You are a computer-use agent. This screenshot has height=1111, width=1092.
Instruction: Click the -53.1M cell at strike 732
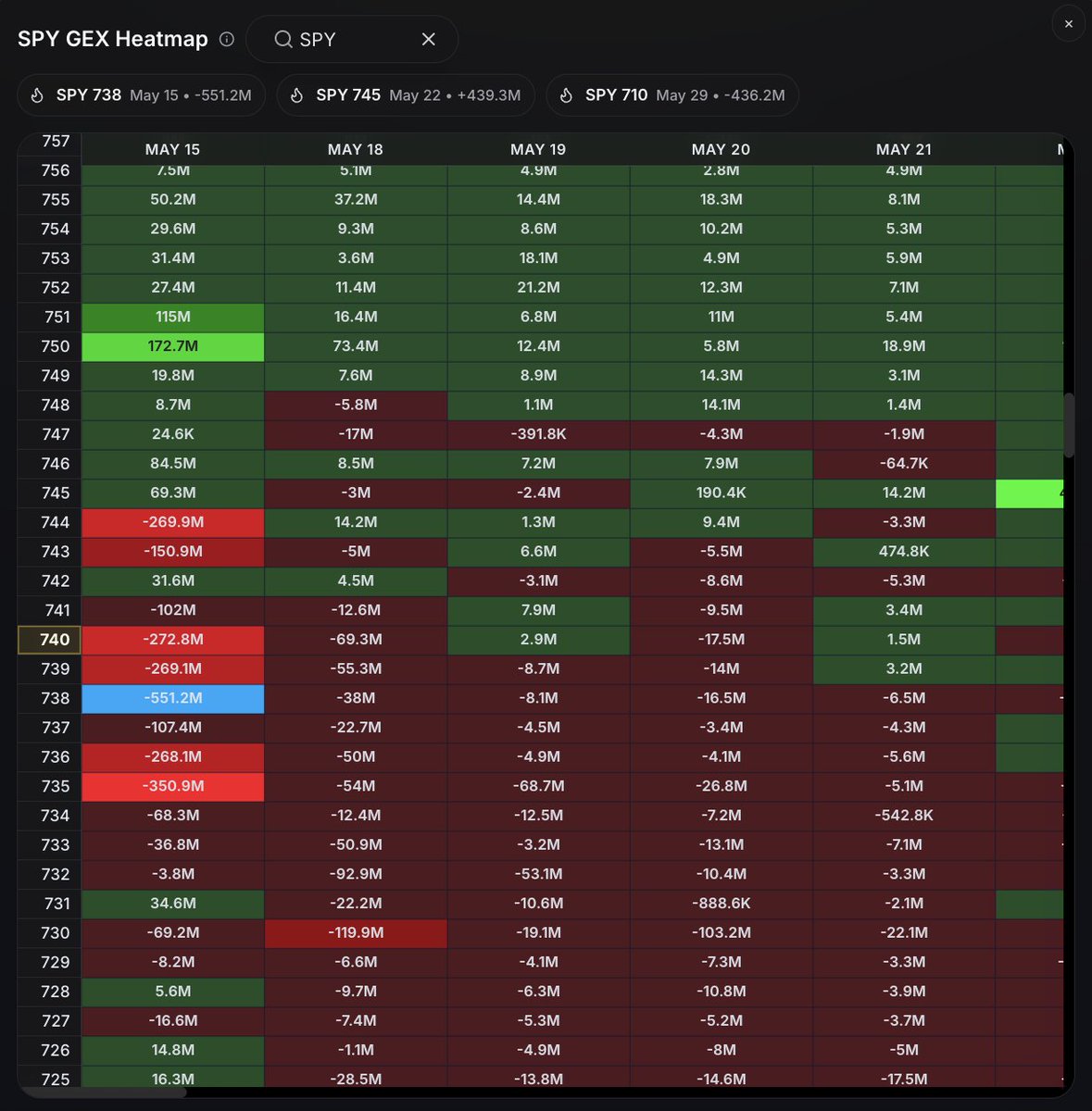(538, 874)
